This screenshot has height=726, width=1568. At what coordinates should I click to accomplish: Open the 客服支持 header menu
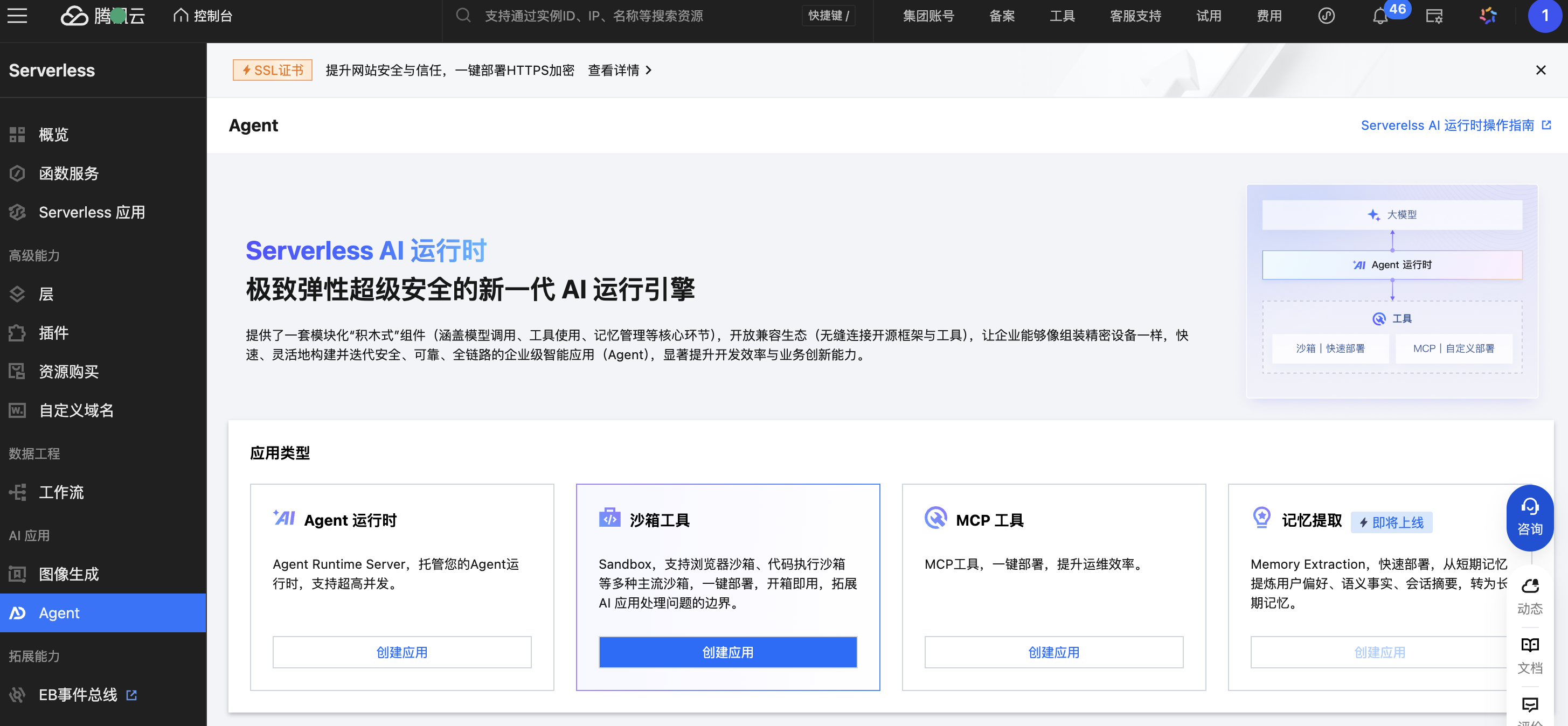[1135, 16]
